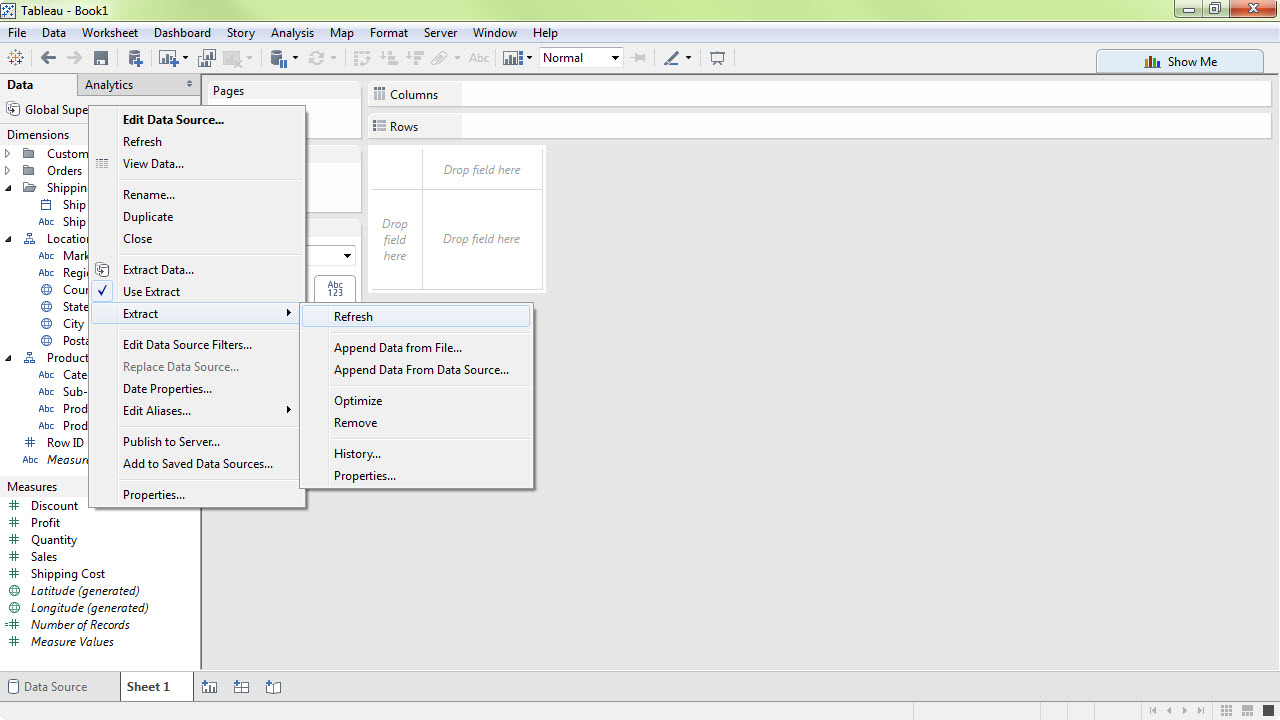Image resolution: width=1280 pixels, height=720 pixels.
Task: Select View Data from context menu
Action: [196, 164]
